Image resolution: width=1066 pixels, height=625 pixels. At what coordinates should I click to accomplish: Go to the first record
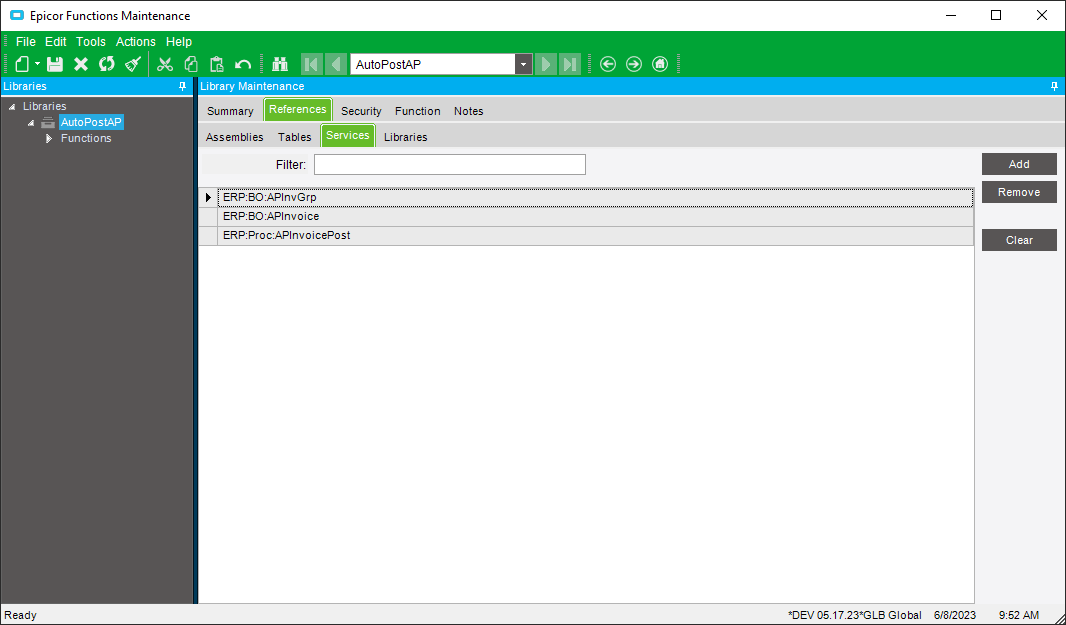point(311,64)
